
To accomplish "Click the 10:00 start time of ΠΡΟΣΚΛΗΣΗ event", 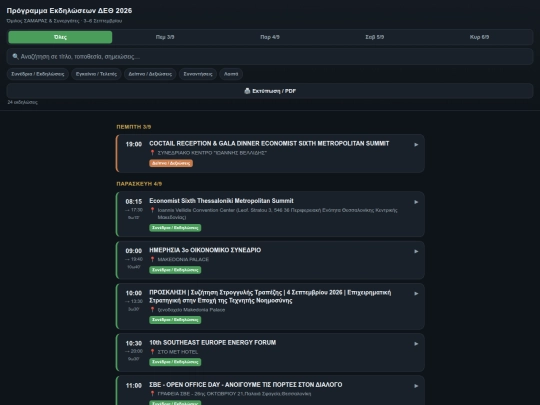I will [134, 293].
